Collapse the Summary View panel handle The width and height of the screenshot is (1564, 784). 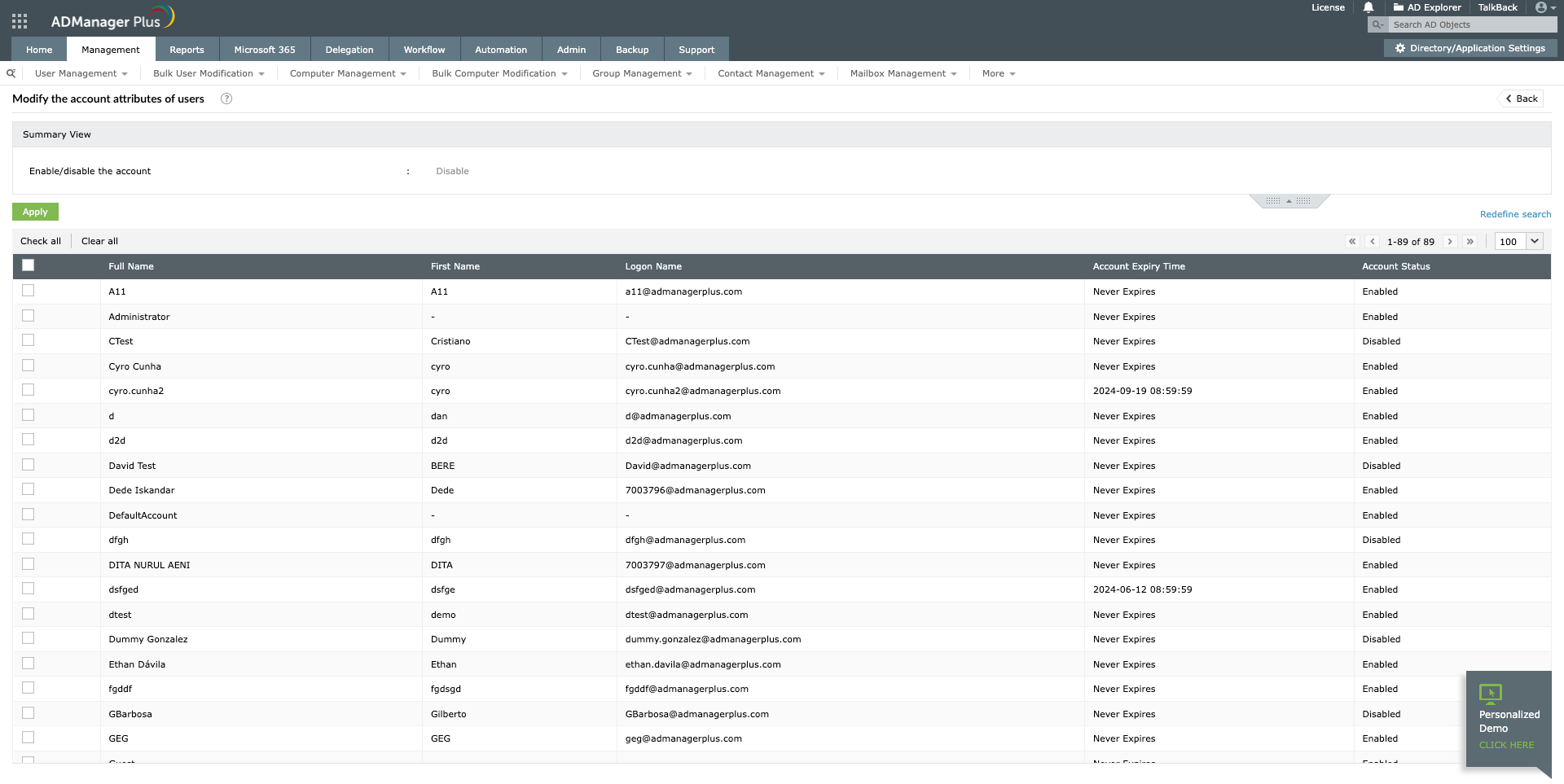(x=1289, y=201)
